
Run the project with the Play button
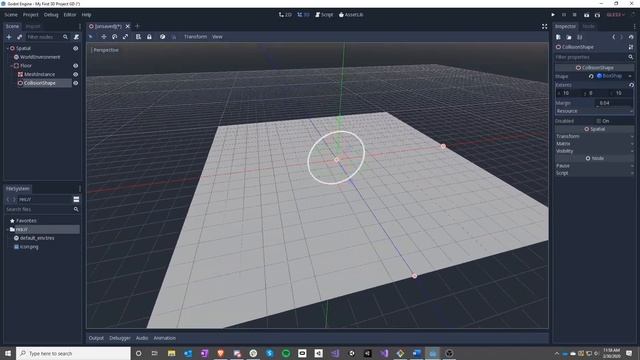(x=553, y=15)
